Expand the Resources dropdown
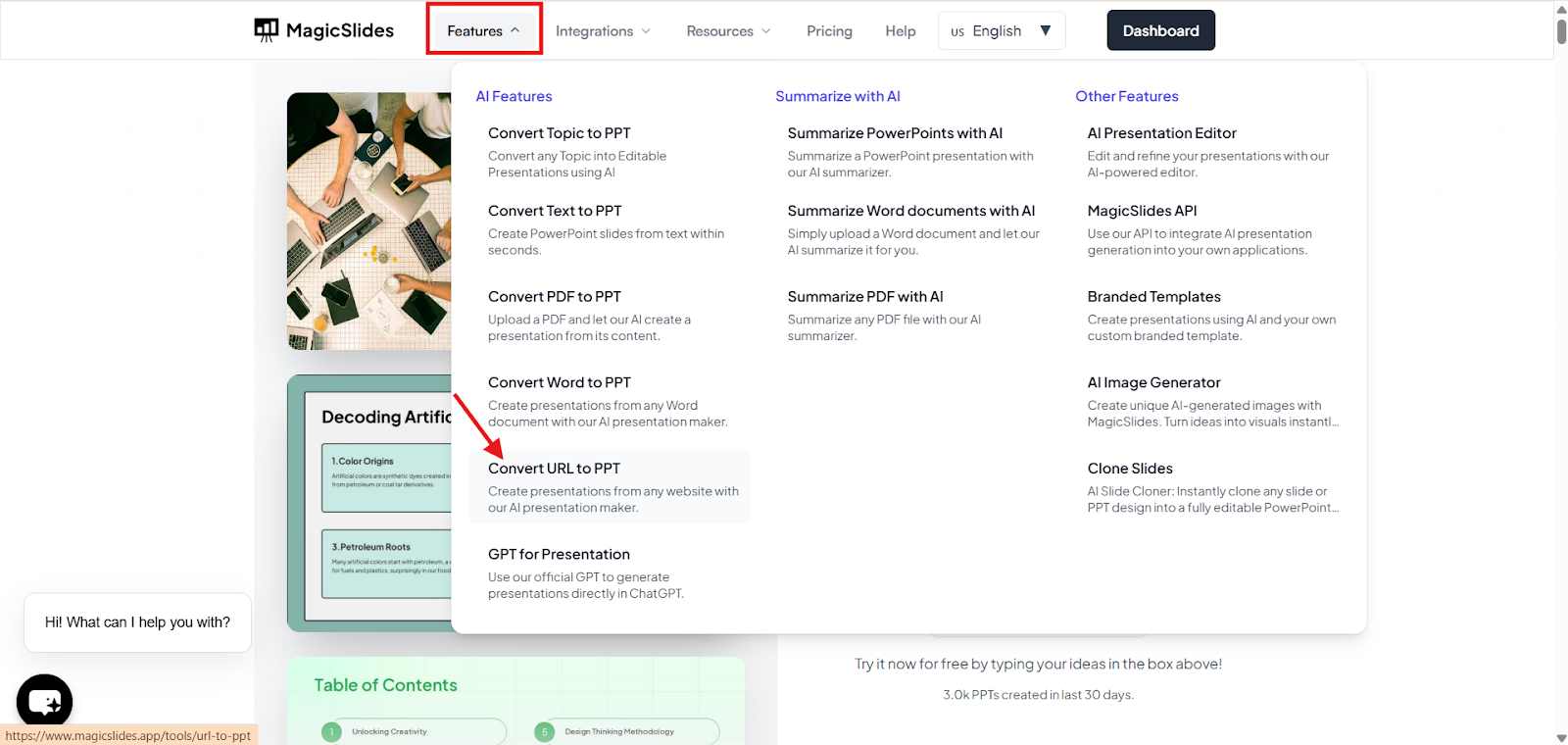The width and height of the screenshot is (1568, 745). (x=728, y=31)
